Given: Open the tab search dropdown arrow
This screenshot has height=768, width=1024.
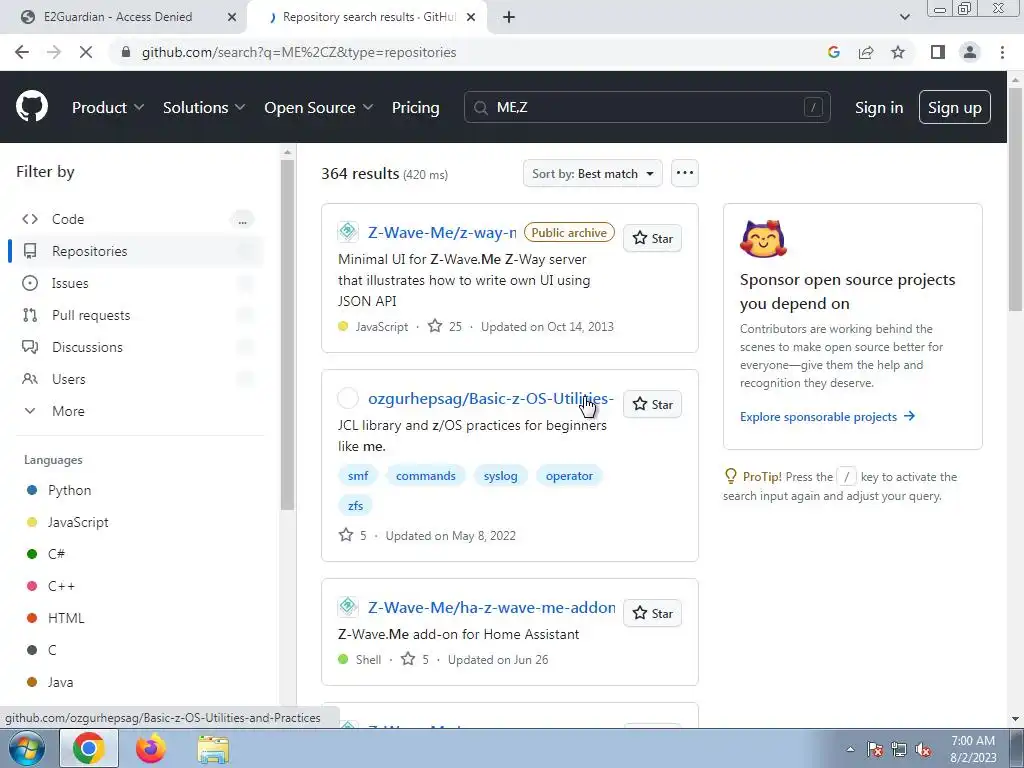Looking at the screenshot, I should 904,17.
